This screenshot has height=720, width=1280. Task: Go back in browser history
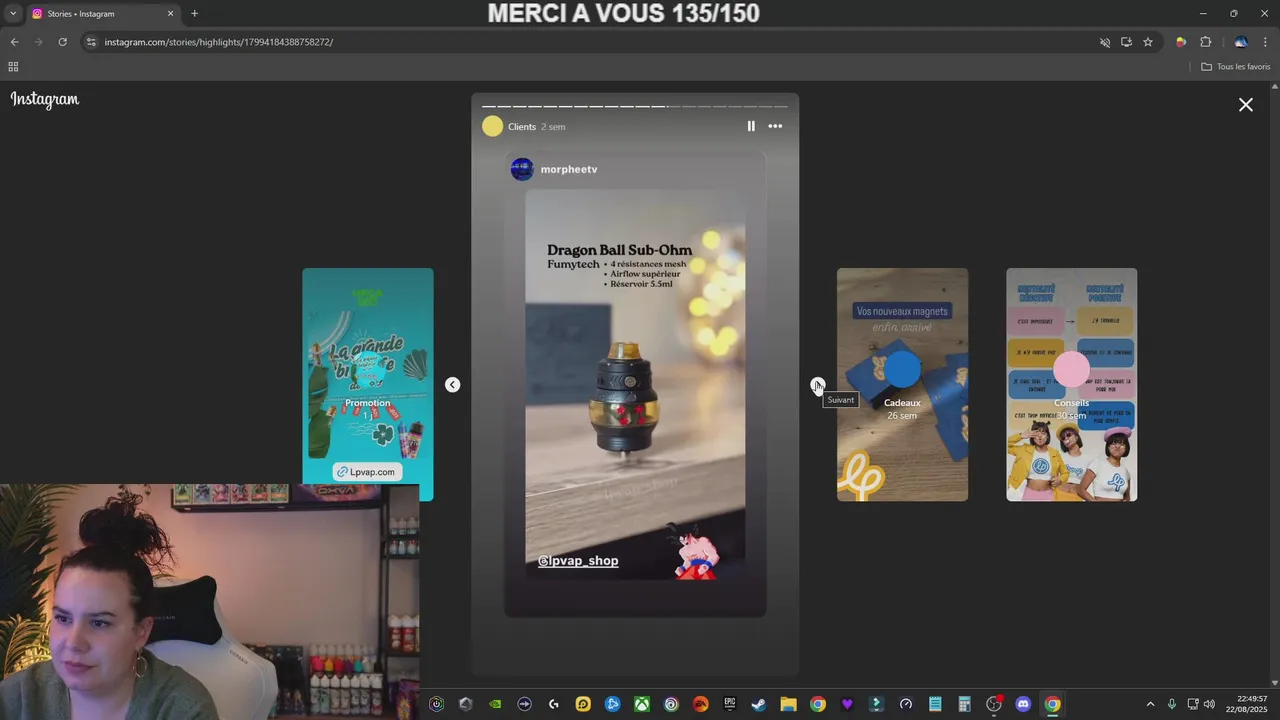coord(14,42)
